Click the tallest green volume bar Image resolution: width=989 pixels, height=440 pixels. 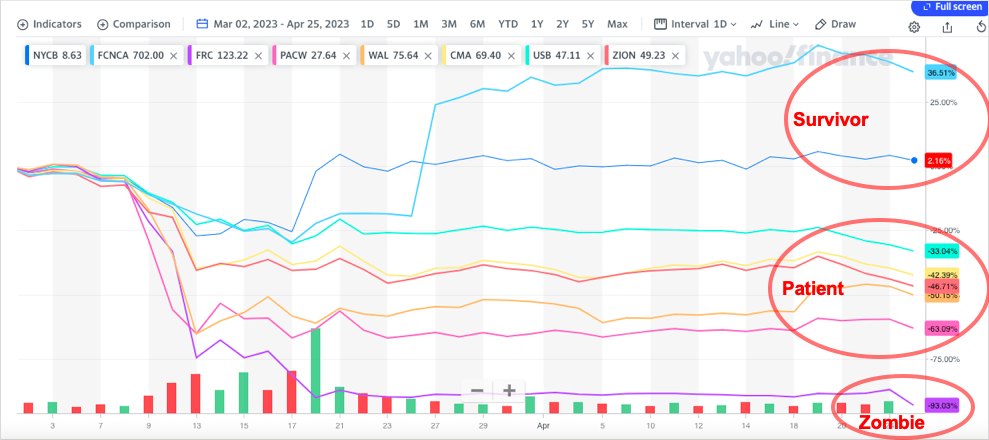[315, 371]
